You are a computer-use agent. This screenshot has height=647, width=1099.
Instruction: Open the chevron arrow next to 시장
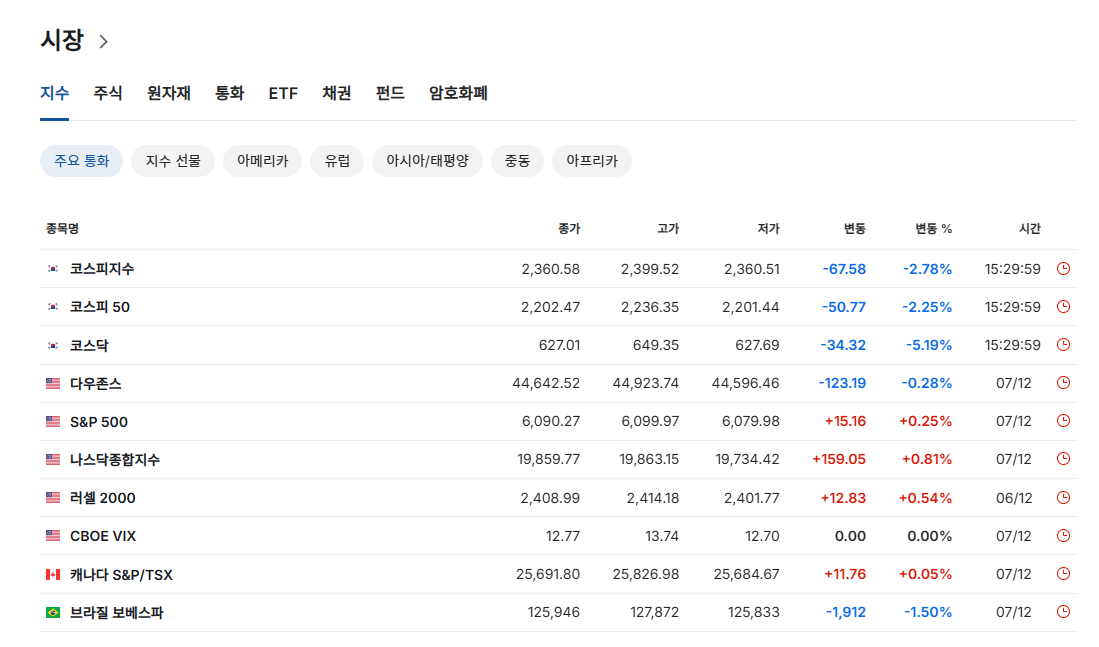[x=103, y=41]
